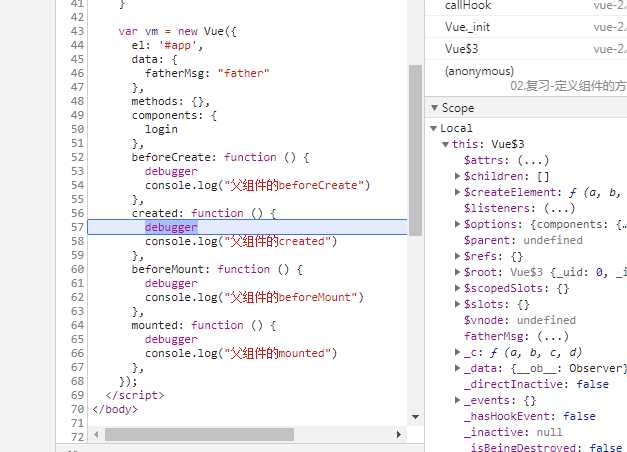Click the horizontal scroll-right arrow

pos(398,434)
